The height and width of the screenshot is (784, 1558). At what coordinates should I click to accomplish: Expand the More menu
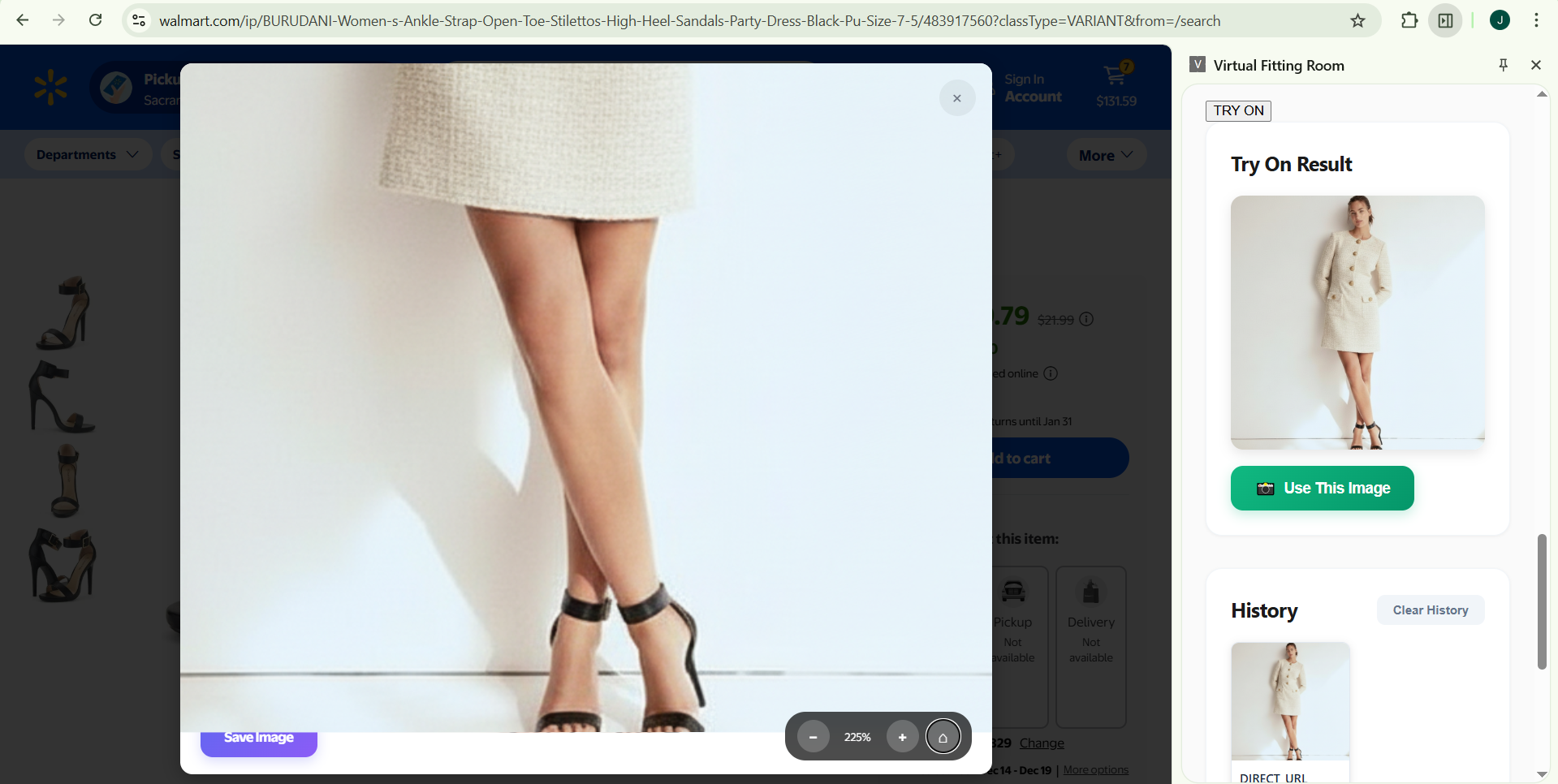coord(1105,155)
